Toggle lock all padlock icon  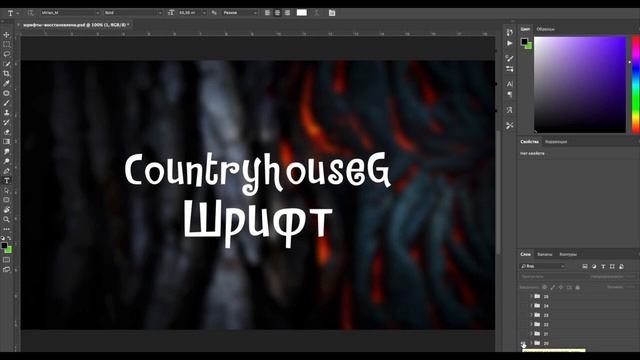coord(578,287)
